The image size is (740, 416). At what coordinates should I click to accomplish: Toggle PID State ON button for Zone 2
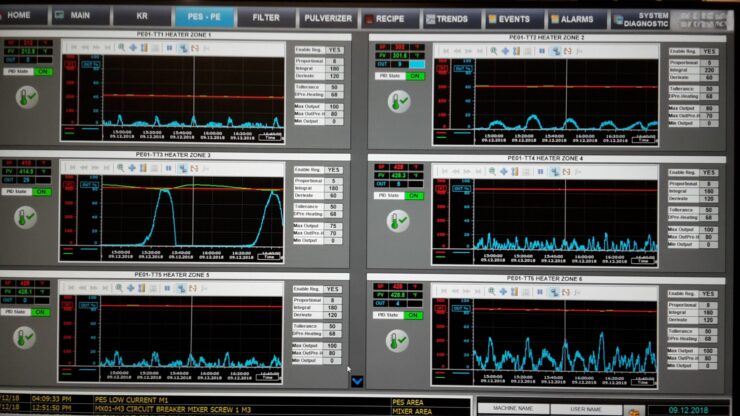point(415,76)
